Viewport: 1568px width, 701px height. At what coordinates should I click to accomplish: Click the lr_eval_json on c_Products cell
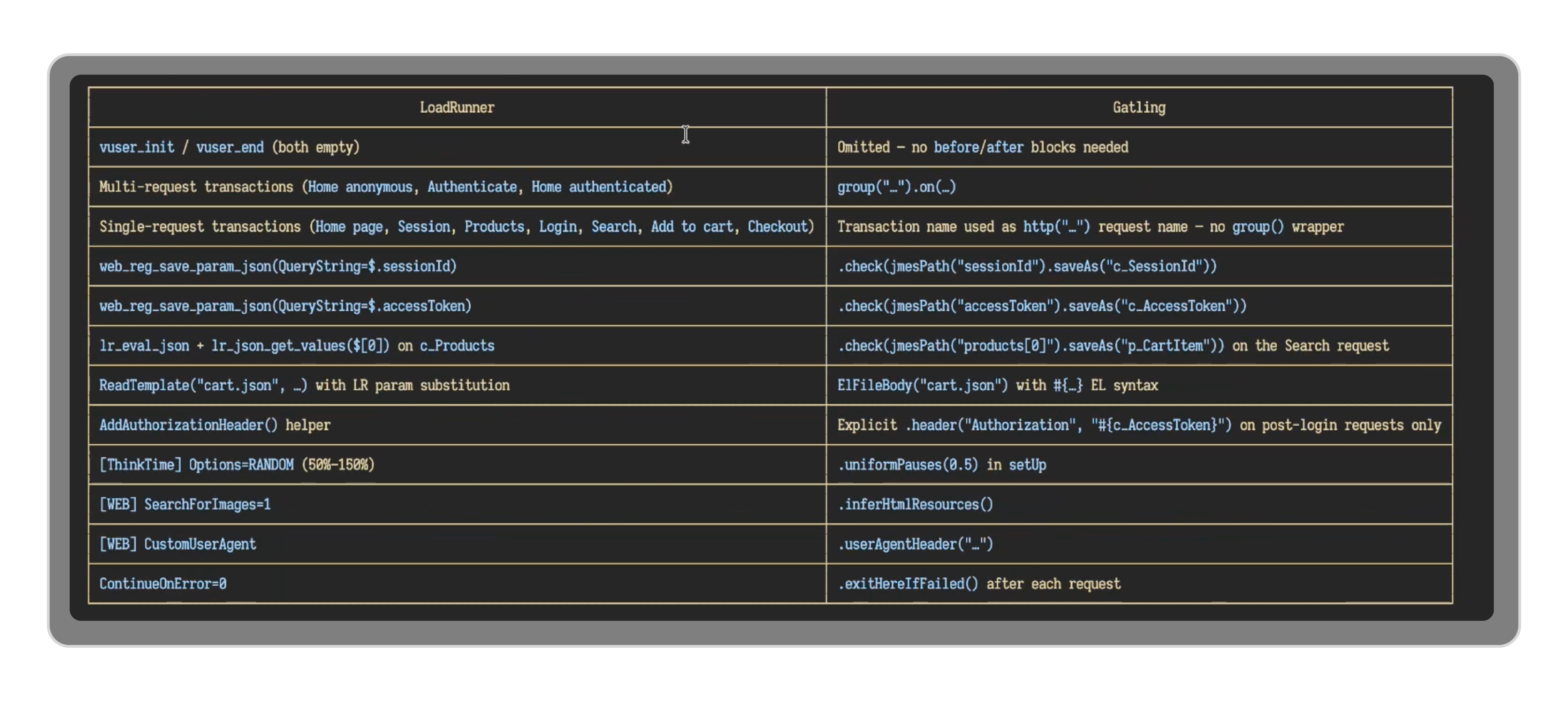pos(296,346)
